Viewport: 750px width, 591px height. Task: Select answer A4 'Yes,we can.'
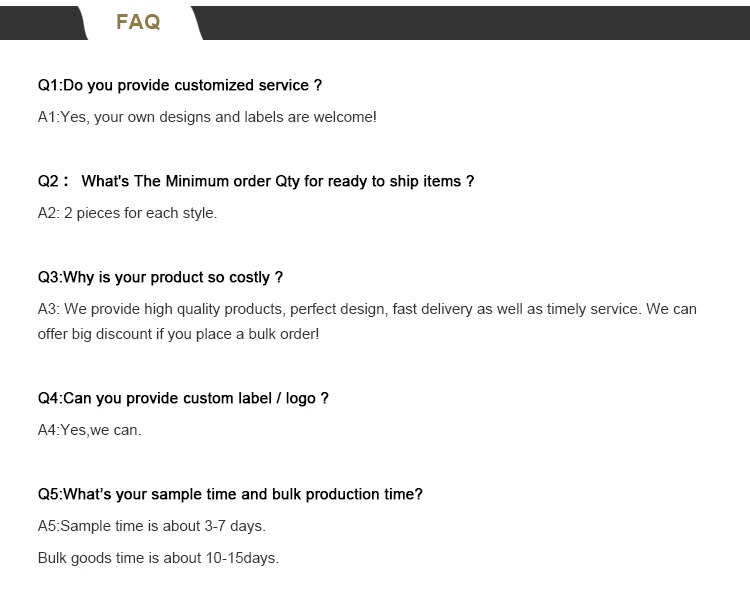(89, 430)
